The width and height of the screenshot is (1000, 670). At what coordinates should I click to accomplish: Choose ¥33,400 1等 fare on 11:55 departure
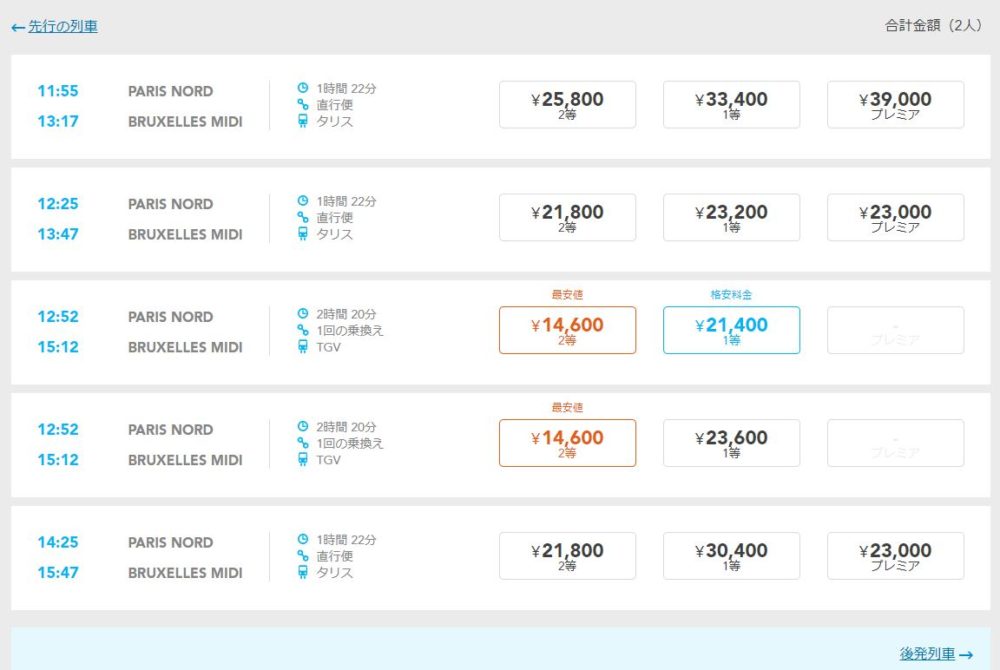731,104
